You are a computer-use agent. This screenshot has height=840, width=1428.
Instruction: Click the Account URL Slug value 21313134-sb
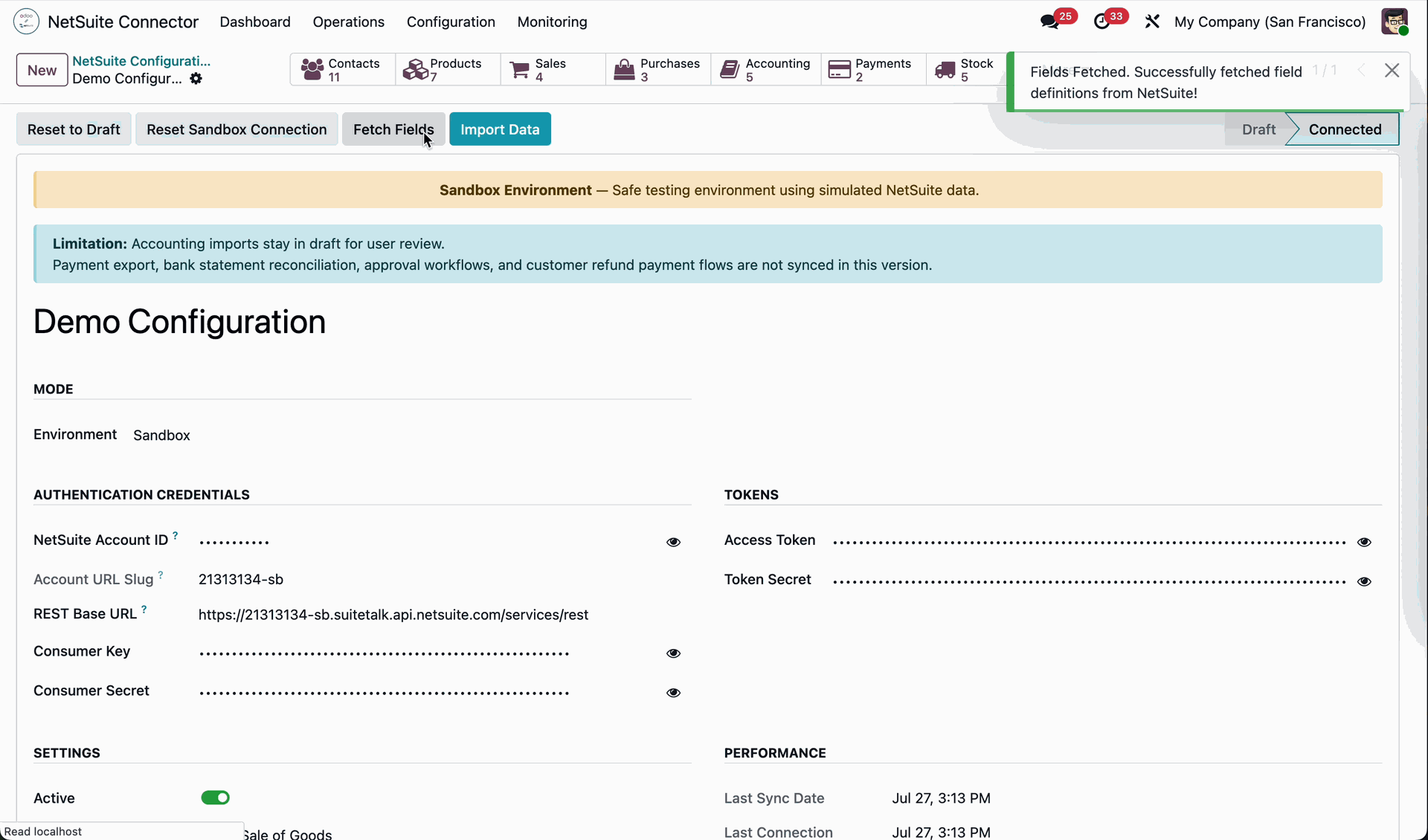241,580
